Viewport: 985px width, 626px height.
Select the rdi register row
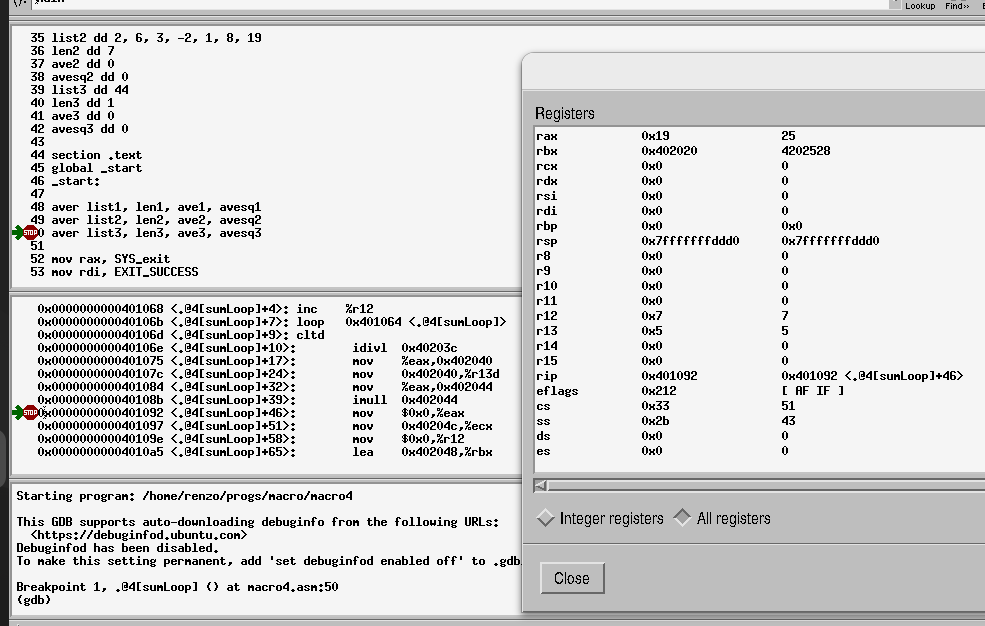760,211
